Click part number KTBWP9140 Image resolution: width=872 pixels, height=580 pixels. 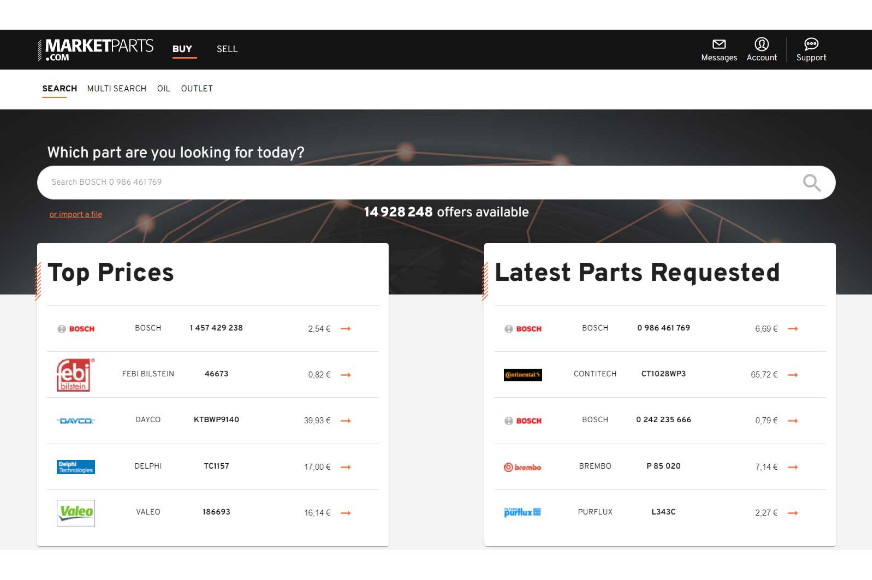coord(216,420)
